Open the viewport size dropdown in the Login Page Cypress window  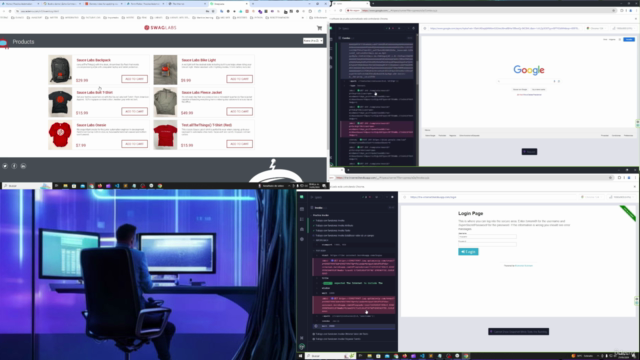(621, 197)
